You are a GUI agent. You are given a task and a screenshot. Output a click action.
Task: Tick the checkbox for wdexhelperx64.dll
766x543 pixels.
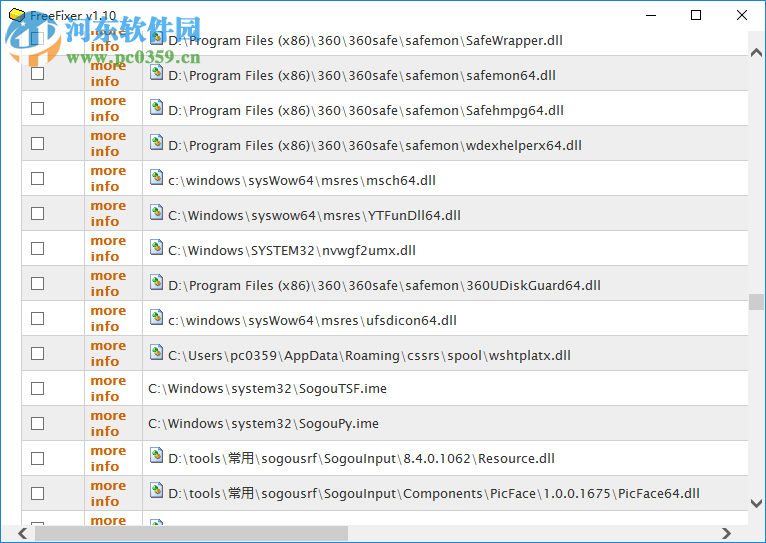click(x=38, y=144)
